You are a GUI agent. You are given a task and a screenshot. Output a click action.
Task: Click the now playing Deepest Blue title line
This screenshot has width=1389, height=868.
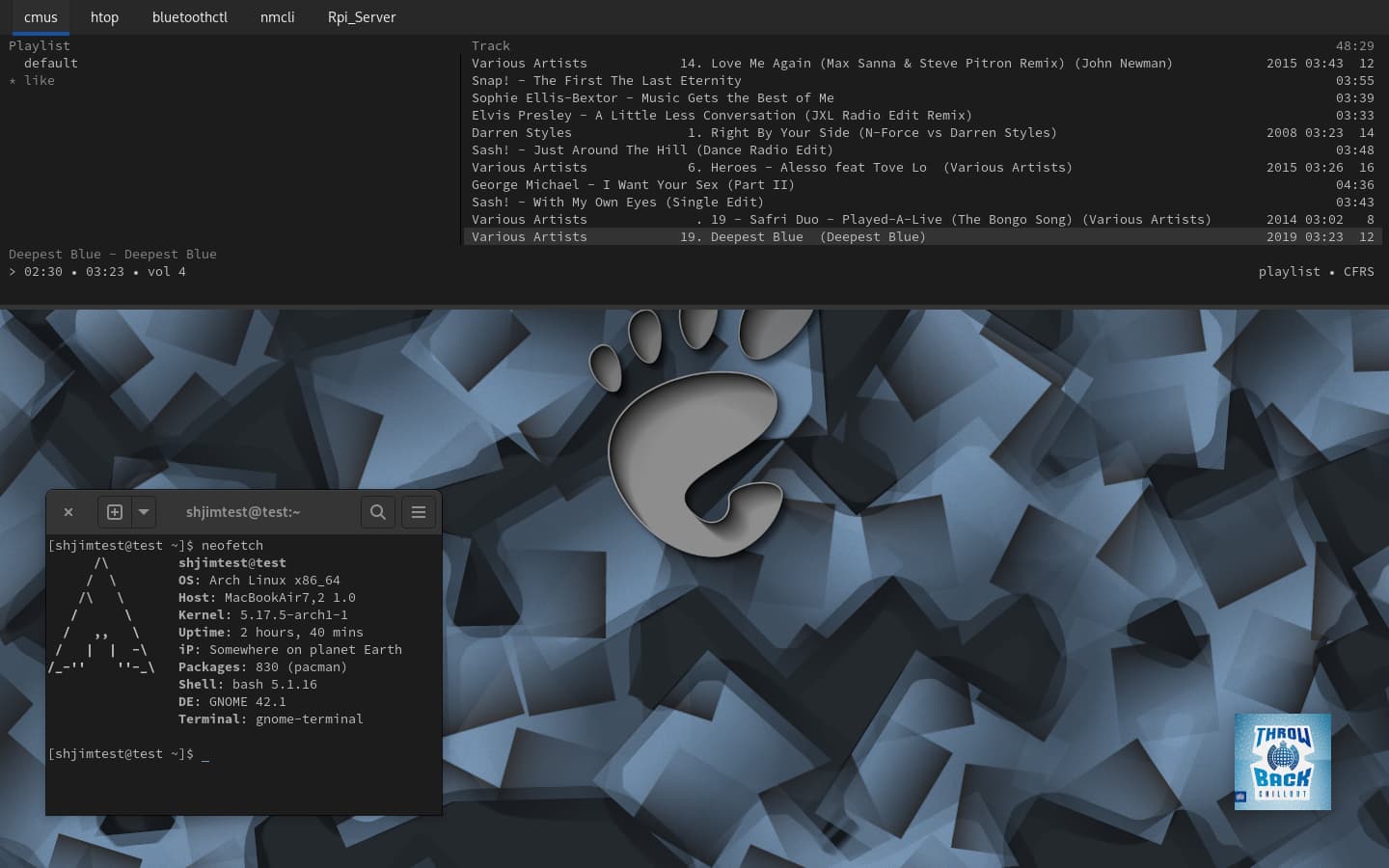click(113, 255)
